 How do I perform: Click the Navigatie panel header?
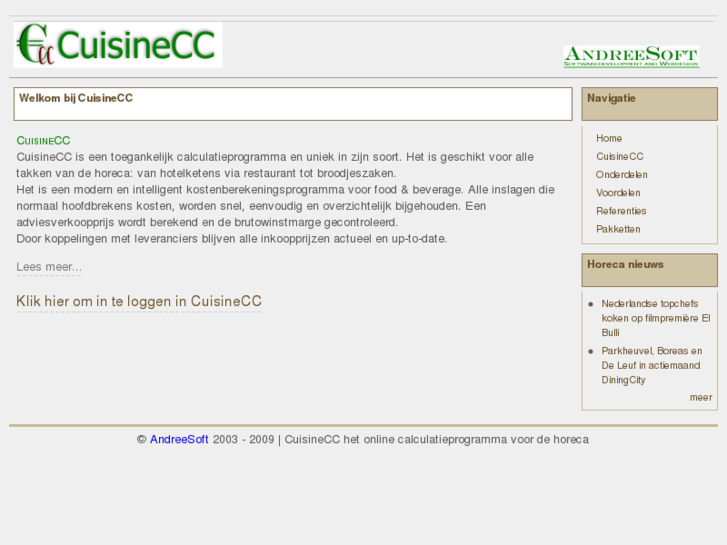pos(650,104)
